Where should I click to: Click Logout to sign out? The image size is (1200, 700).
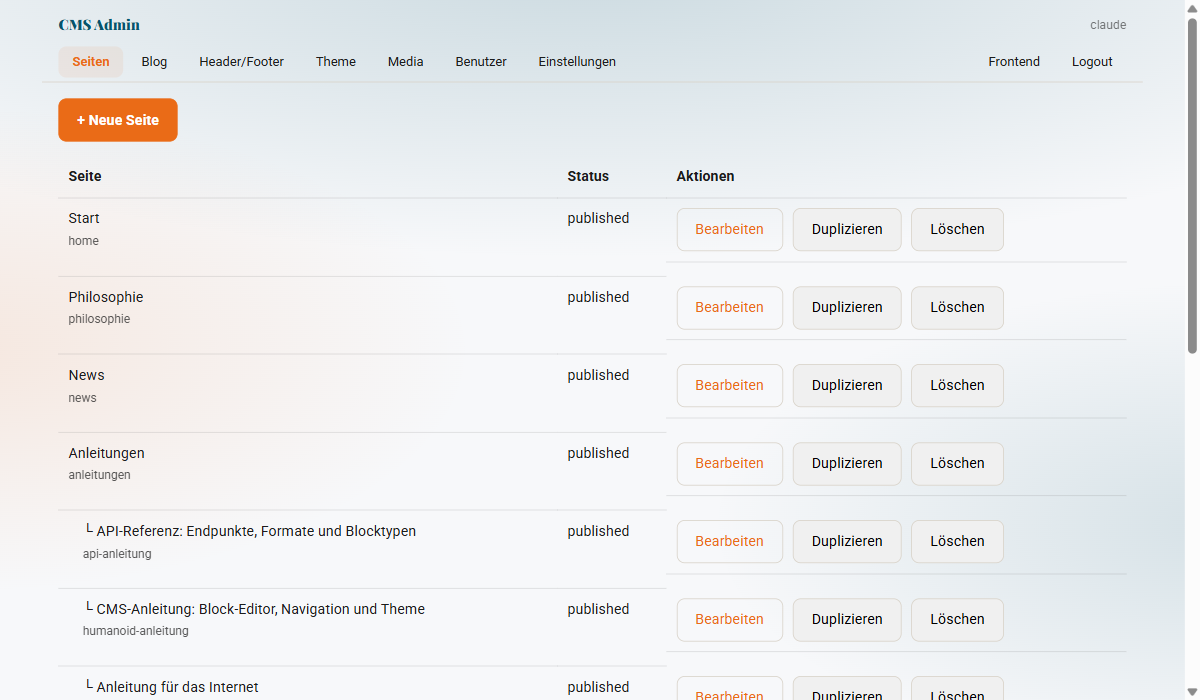(1091, 61)
